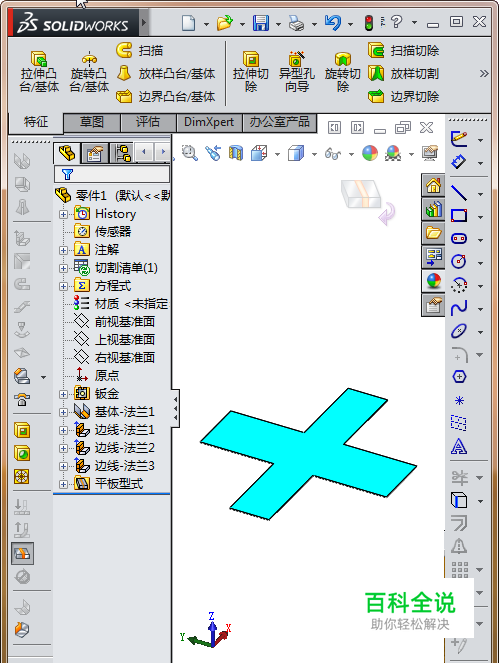499x663 pixels.
Task: Choose 边界切除 boundary cut
Action: [403, 96]
